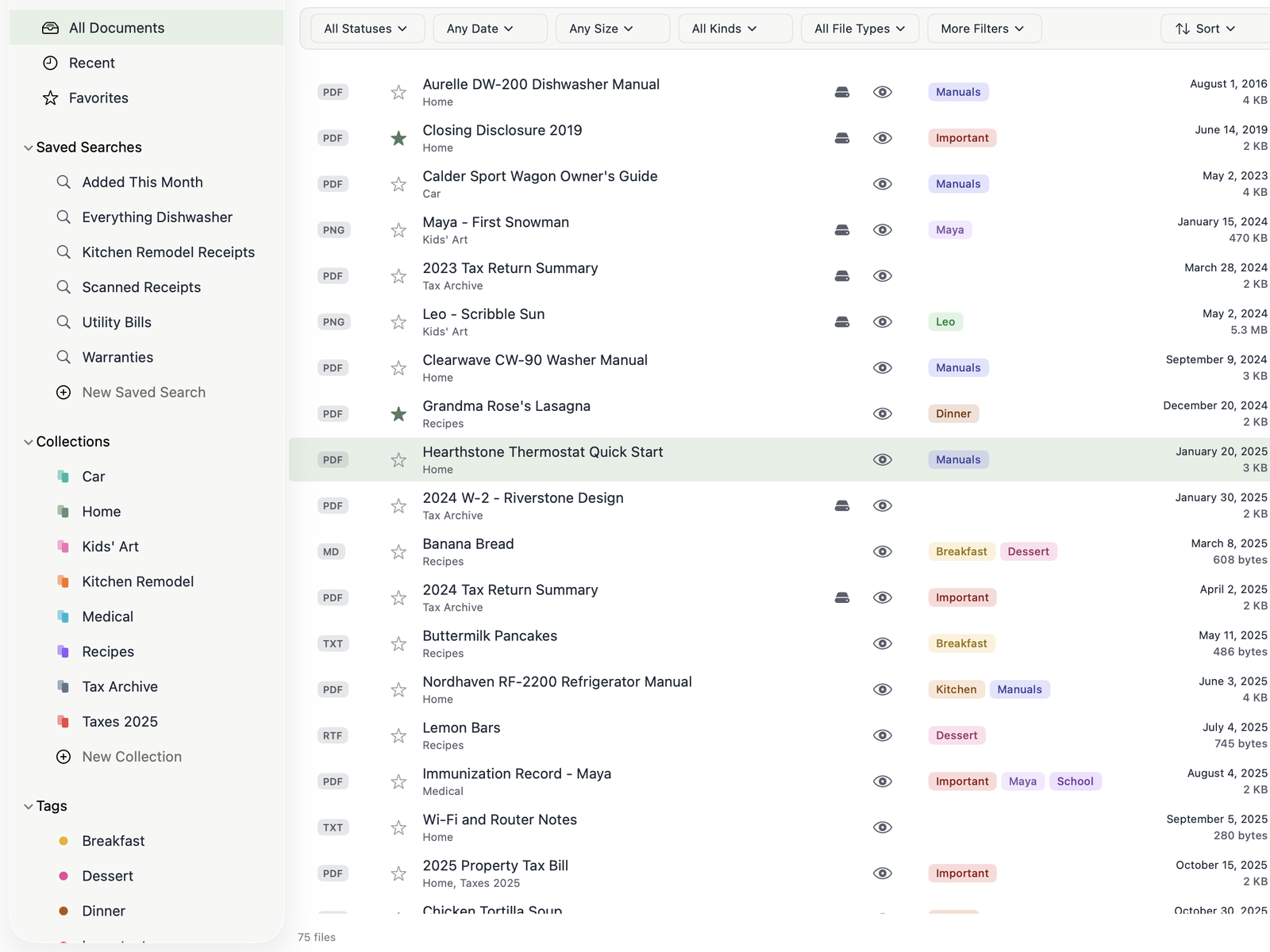Open the All Kinds filter dropdown
1270x952 pixels.
click(x=735, y=29)
